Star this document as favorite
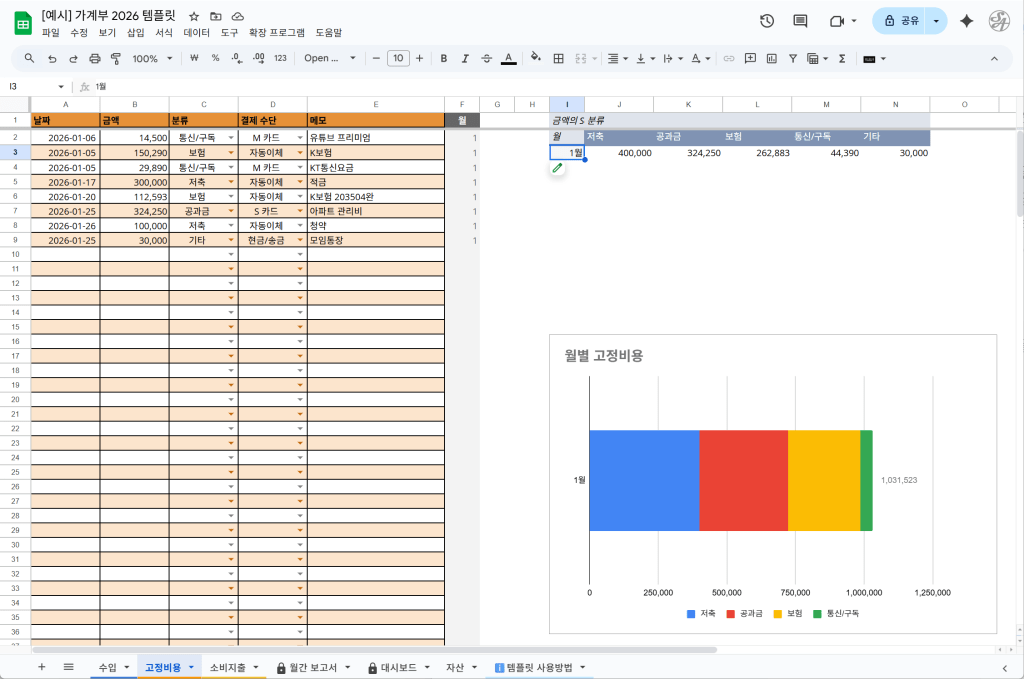 [x=194, y=17]
